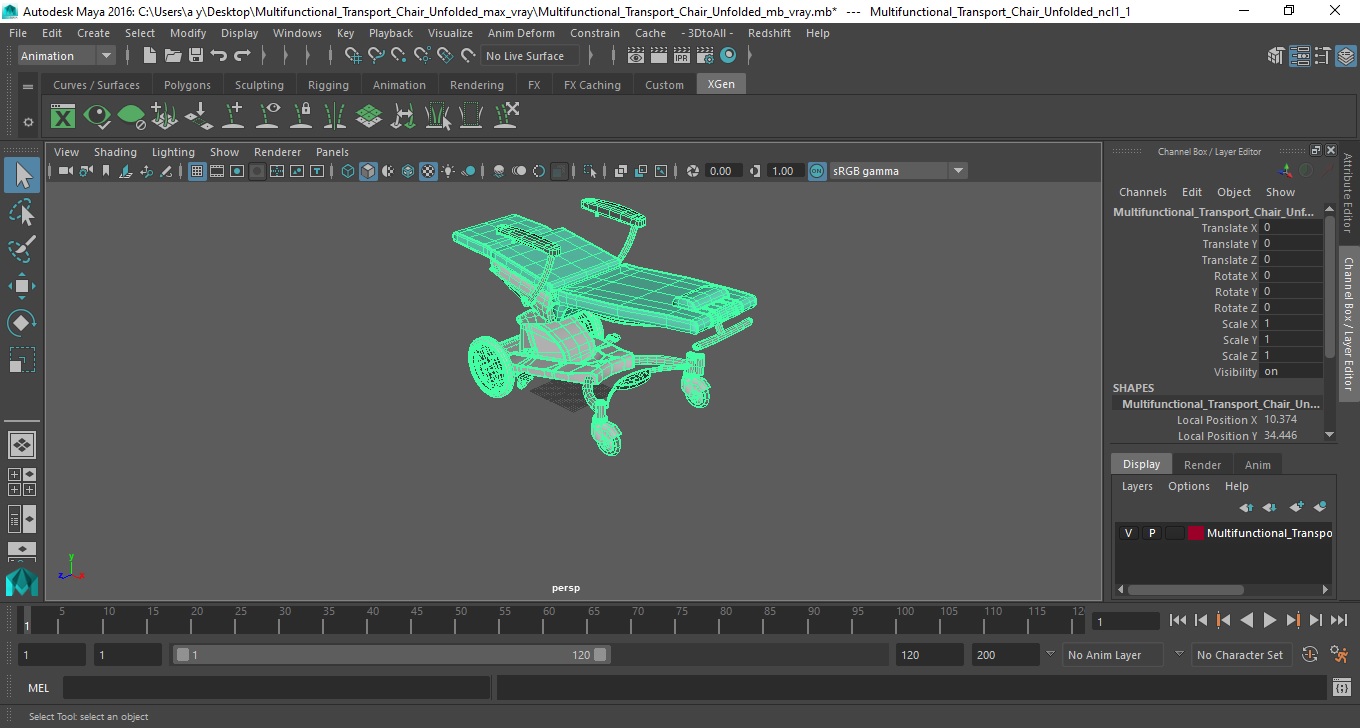Select the Move tool
1360x728 pixels.
pyautogui.click(x=22, y=286)
